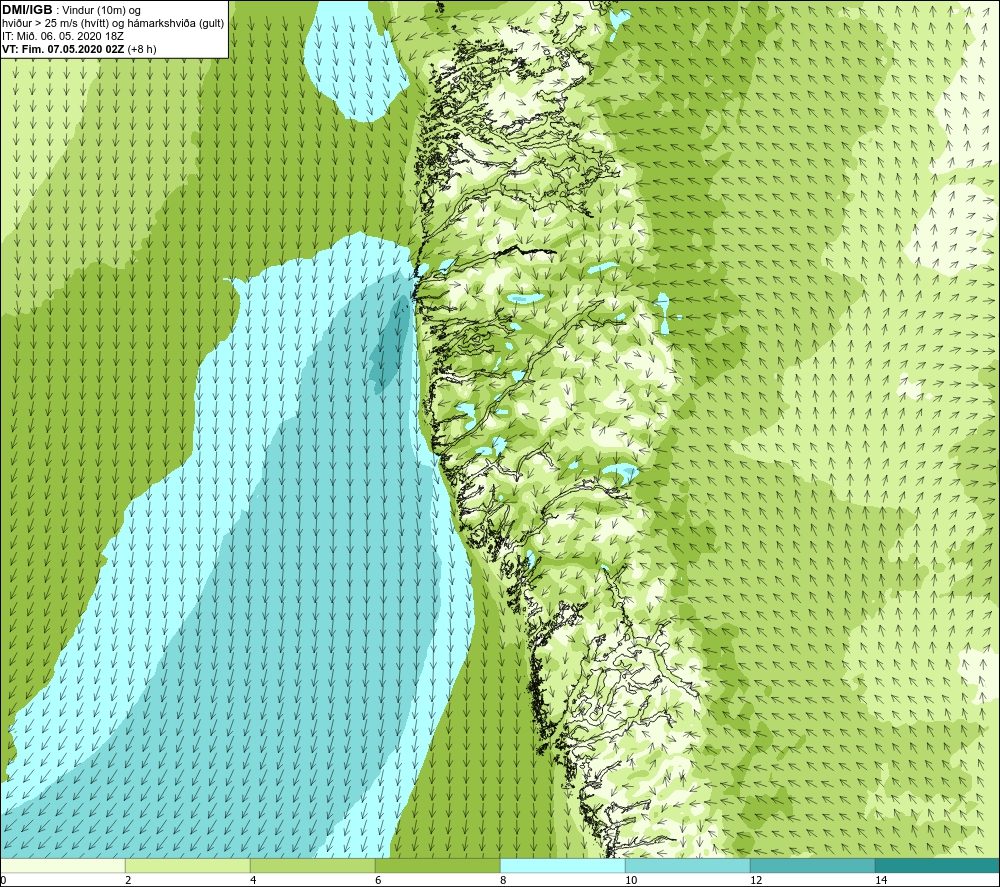Click the 0–2 m/s pale yellow swatch

[x=62, y=866]
